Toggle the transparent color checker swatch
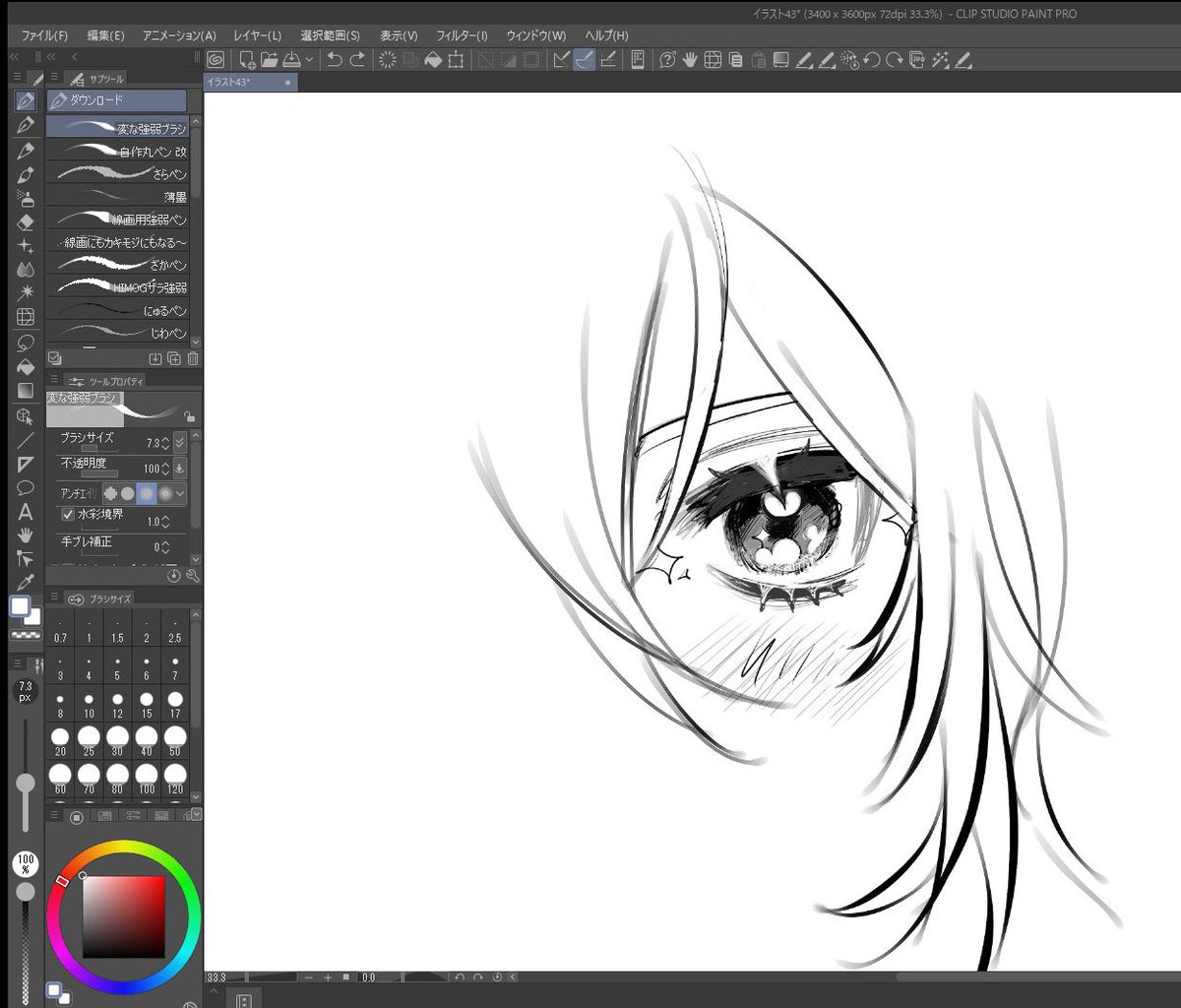Image resolution: width=1181 pixels, height=1008 pixels. tap(27, 636)
